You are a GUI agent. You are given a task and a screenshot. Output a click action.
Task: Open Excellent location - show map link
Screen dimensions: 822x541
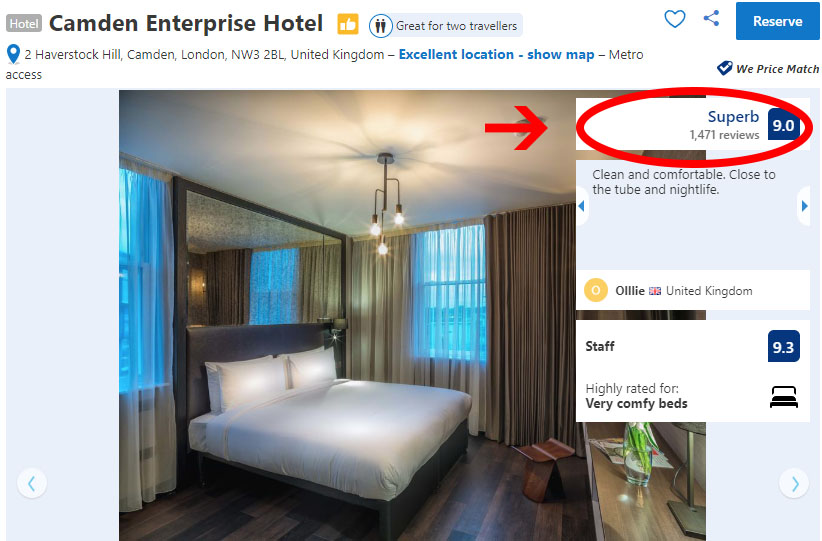click(496, 55)
